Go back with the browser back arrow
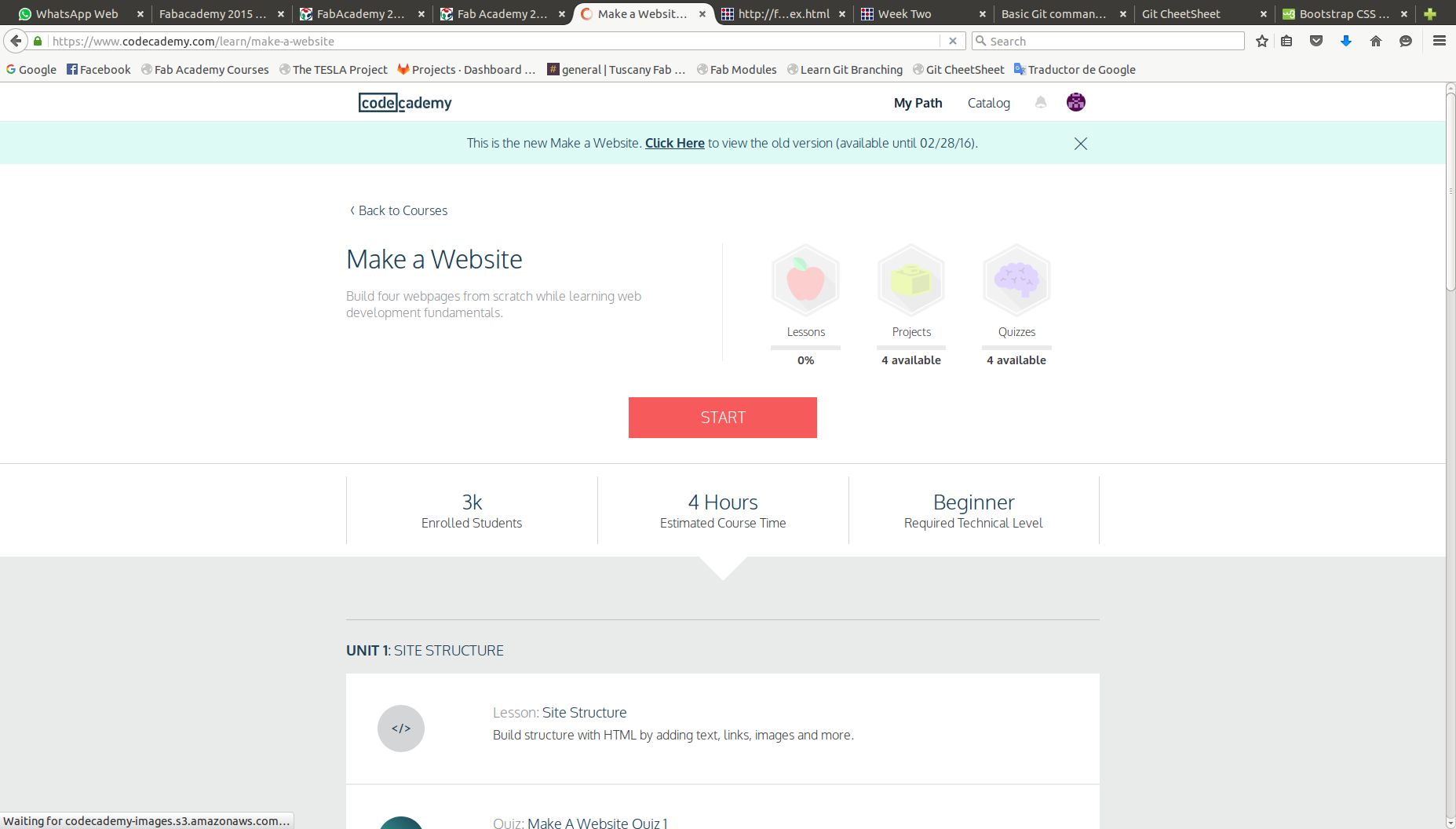 pyautogui.click(x=16, y=41)
